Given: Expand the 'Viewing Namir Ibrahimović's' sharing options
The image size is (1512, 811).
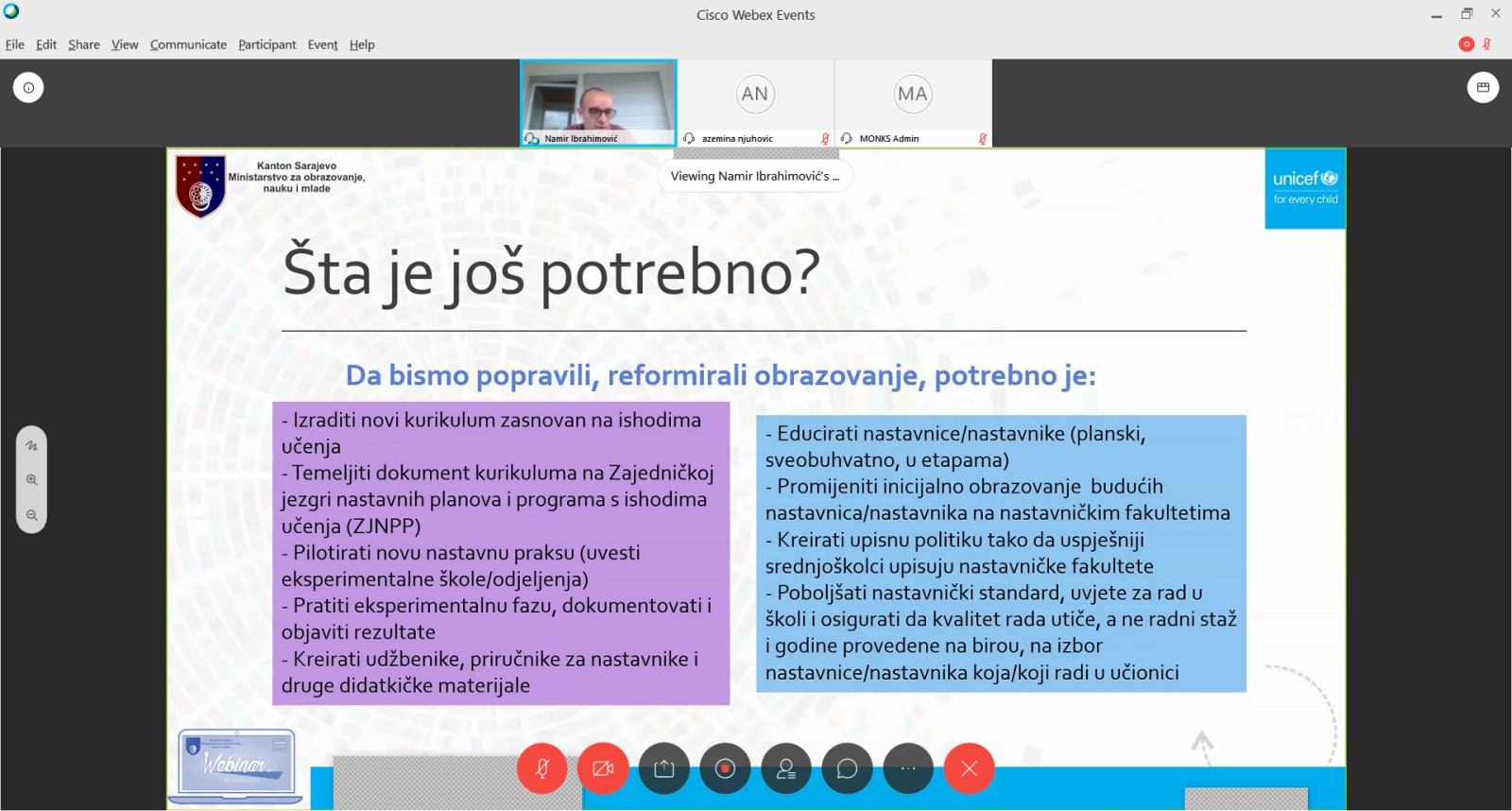Looking at the screenshot, I should coord(754,177).
